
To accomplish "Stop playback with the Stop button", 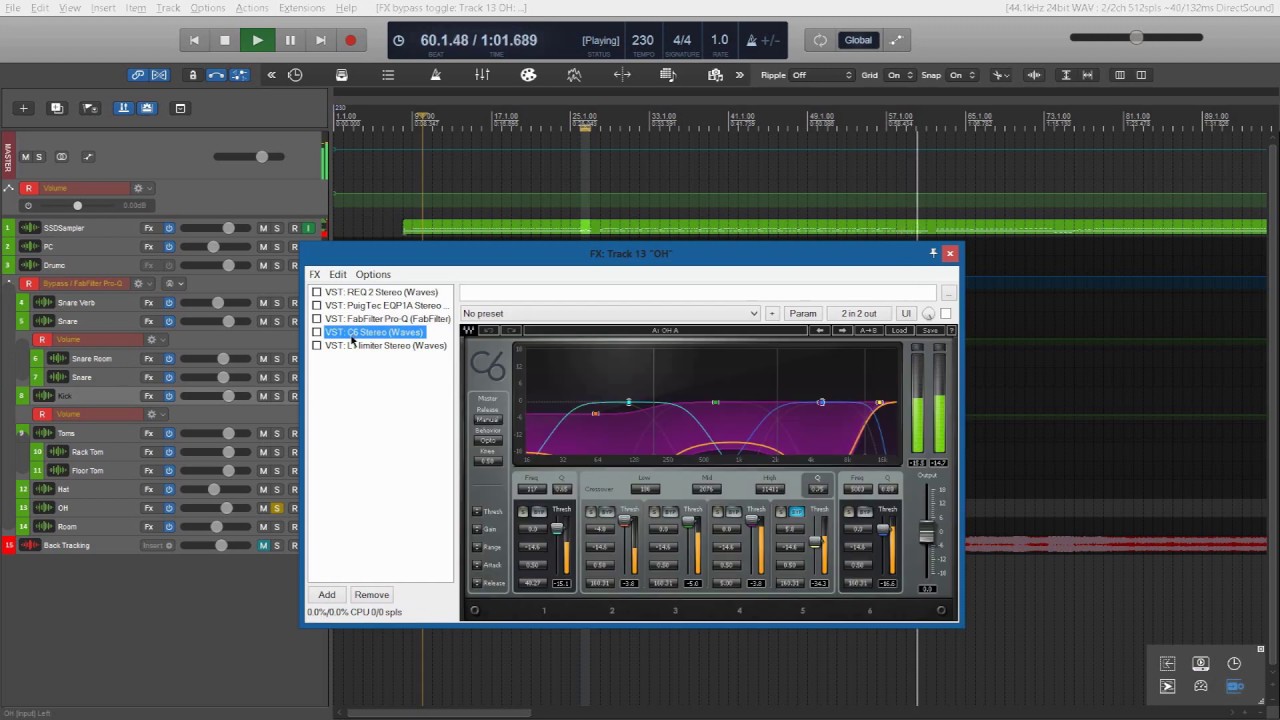I will [225, 40].
